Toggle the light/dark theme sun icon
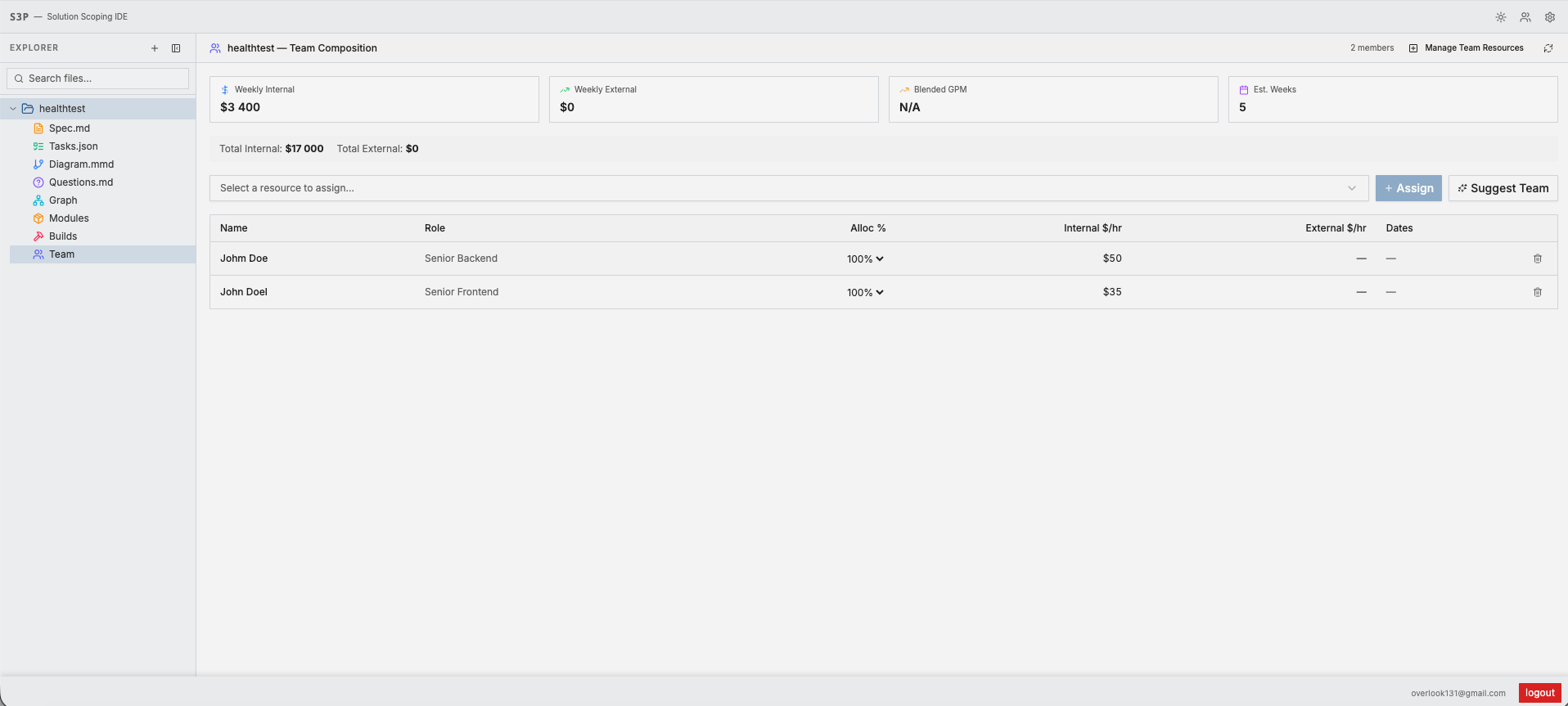The image size is (1568, 706). point(1501,17)
